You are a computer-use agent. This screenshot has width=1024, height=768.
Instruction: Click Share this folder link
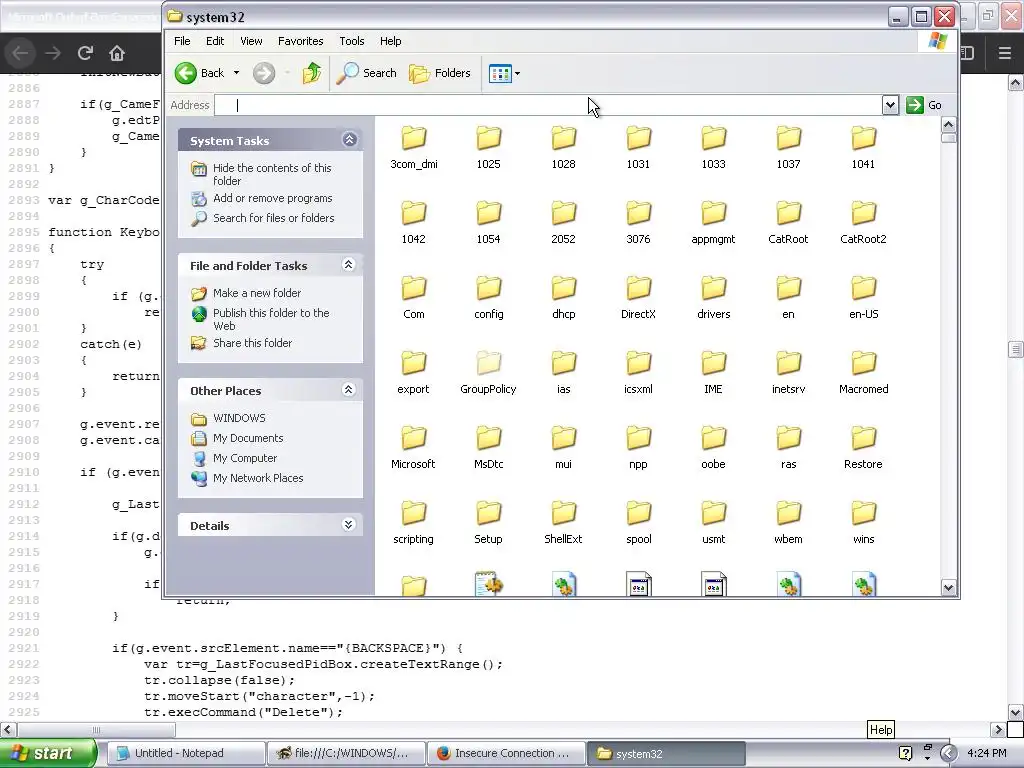tap(252, 343)
